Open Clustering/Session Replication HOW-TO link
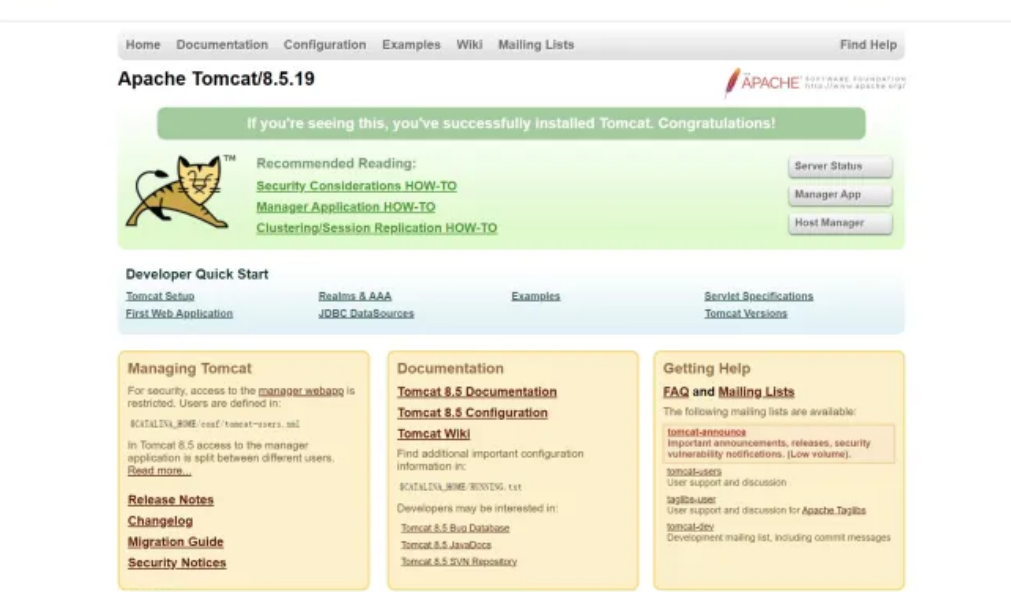The width and height of the screenshot is (1011, 592). [x=377, y=228]
